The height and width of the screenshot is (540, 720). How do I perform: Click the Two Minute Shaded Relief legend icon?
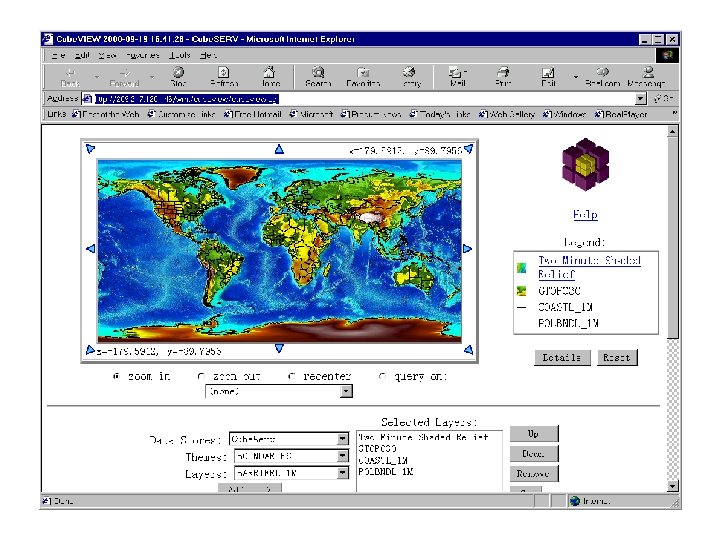pos(521,267)
